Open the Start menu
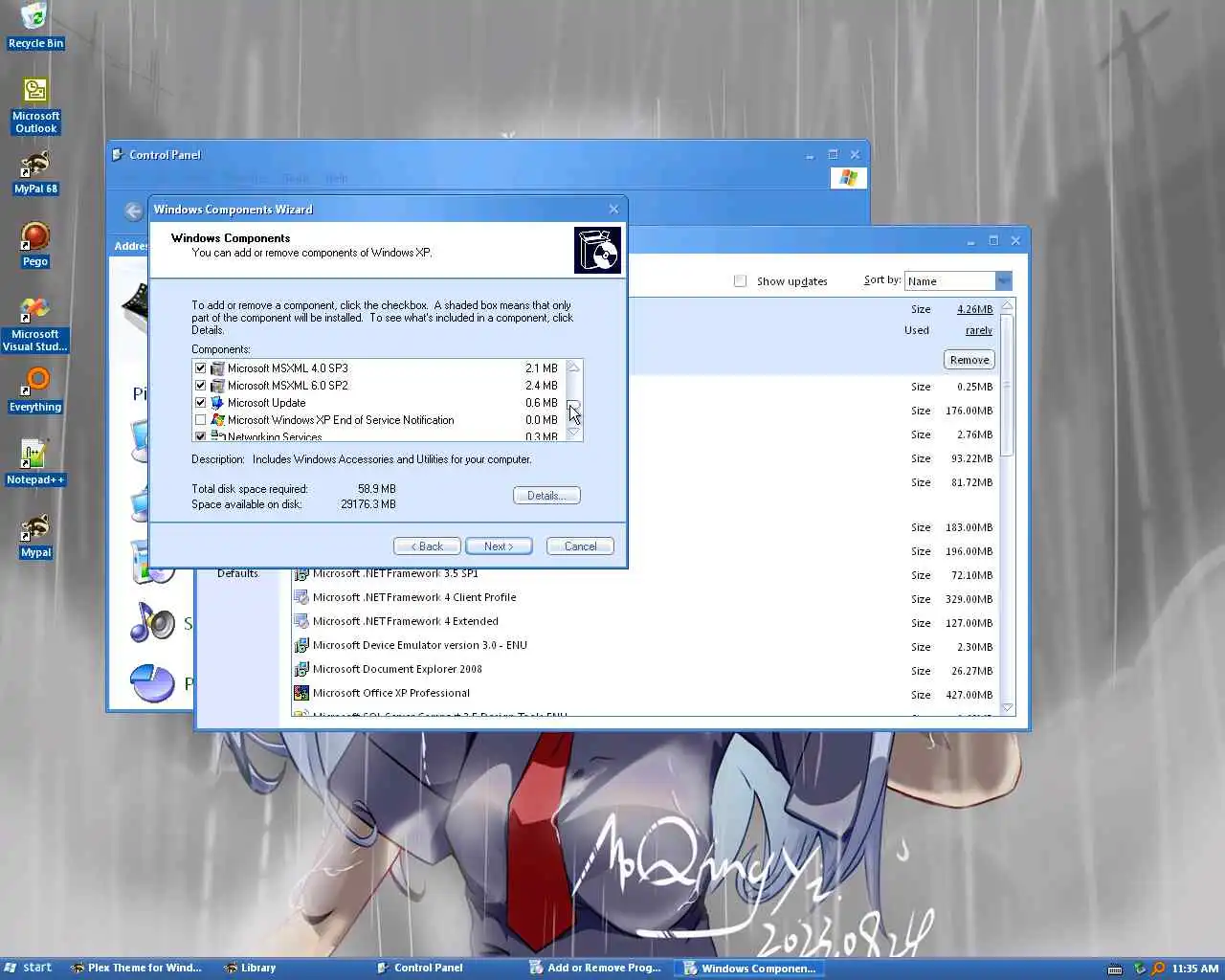Image resolution: width=1225 pixels, height=980 pixels. pyautogui.click(x=27, y=969)
